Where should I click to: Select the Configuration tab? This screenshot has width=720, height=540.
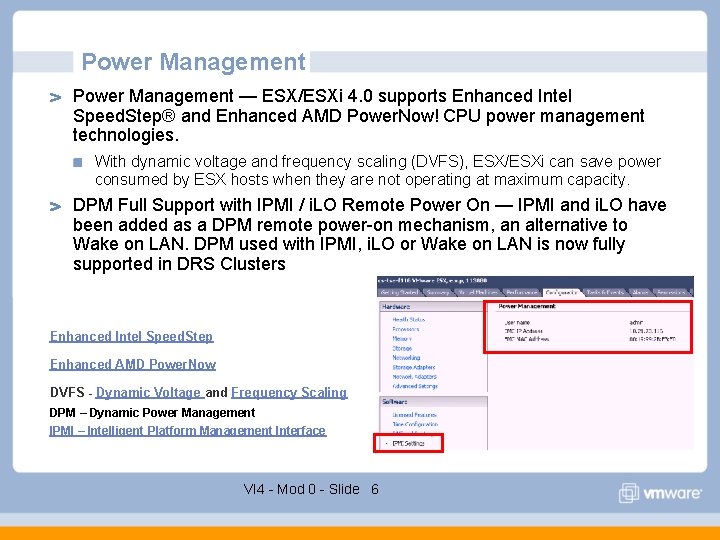[562, 292]
